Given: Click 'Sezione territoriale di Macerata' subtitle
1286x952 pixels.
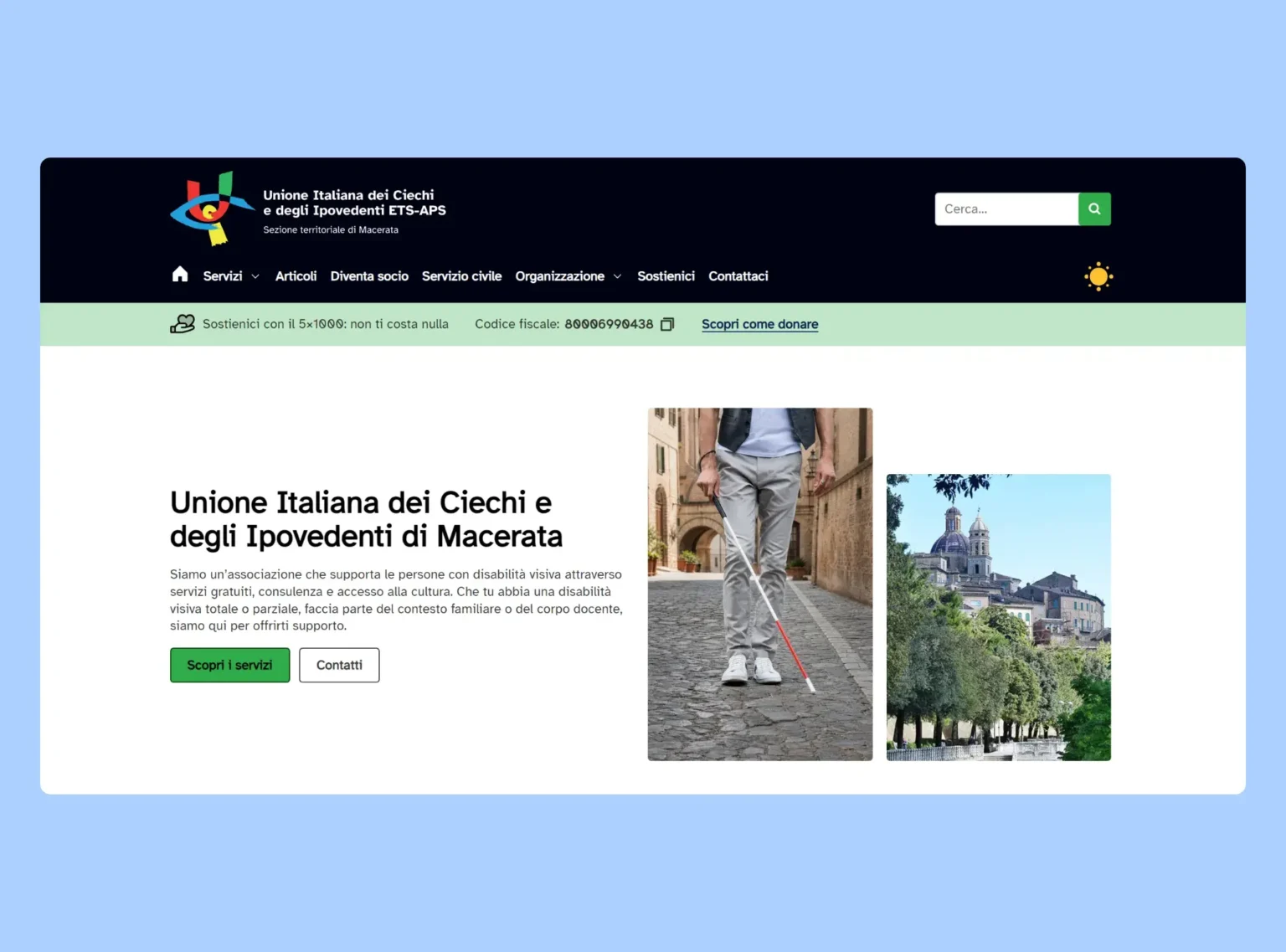Looking at the screenshot, I should pyautogui.click(x=331, y=229).
